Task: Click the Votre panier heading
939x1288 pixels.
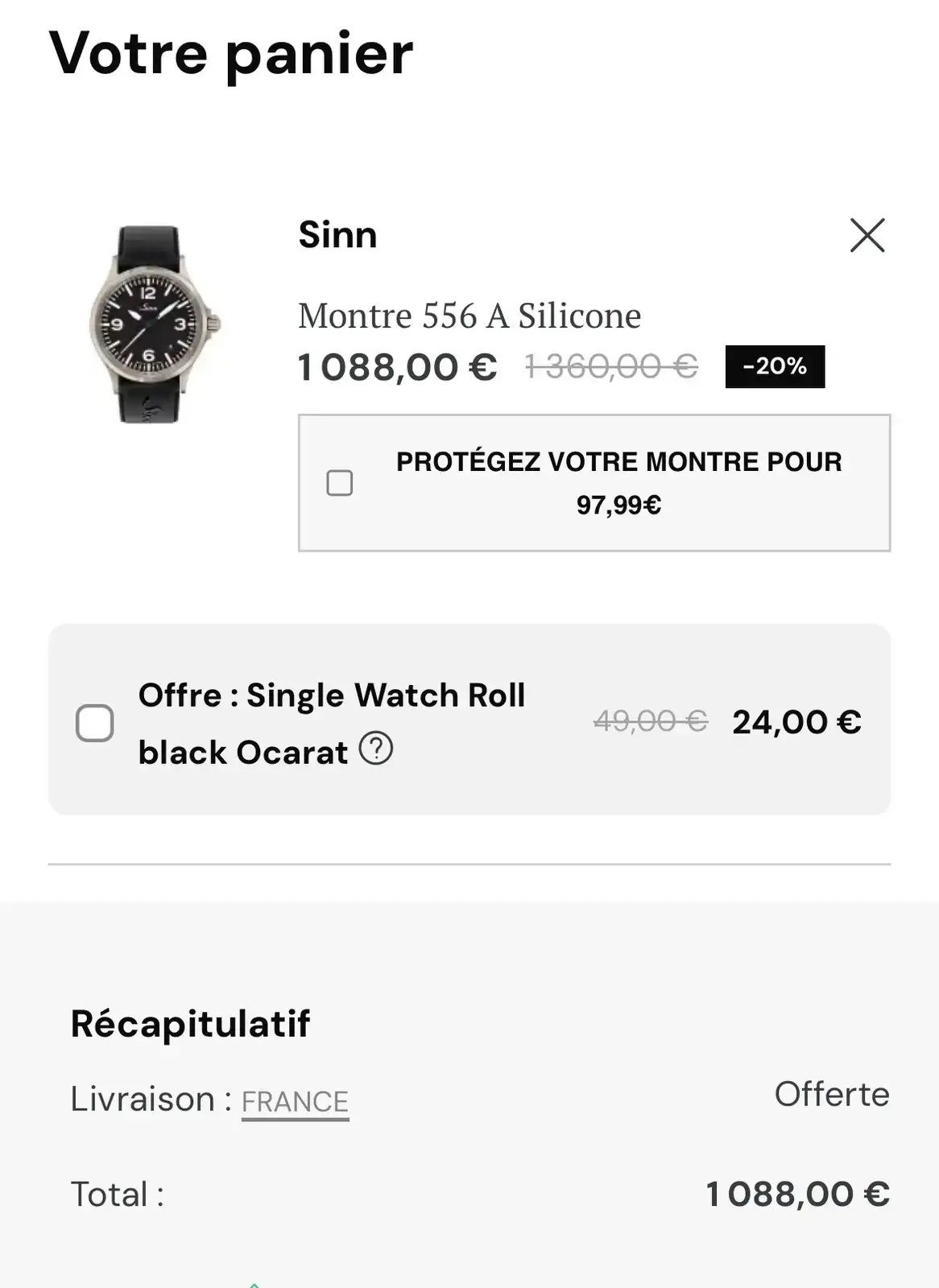Action: (231, 54)
